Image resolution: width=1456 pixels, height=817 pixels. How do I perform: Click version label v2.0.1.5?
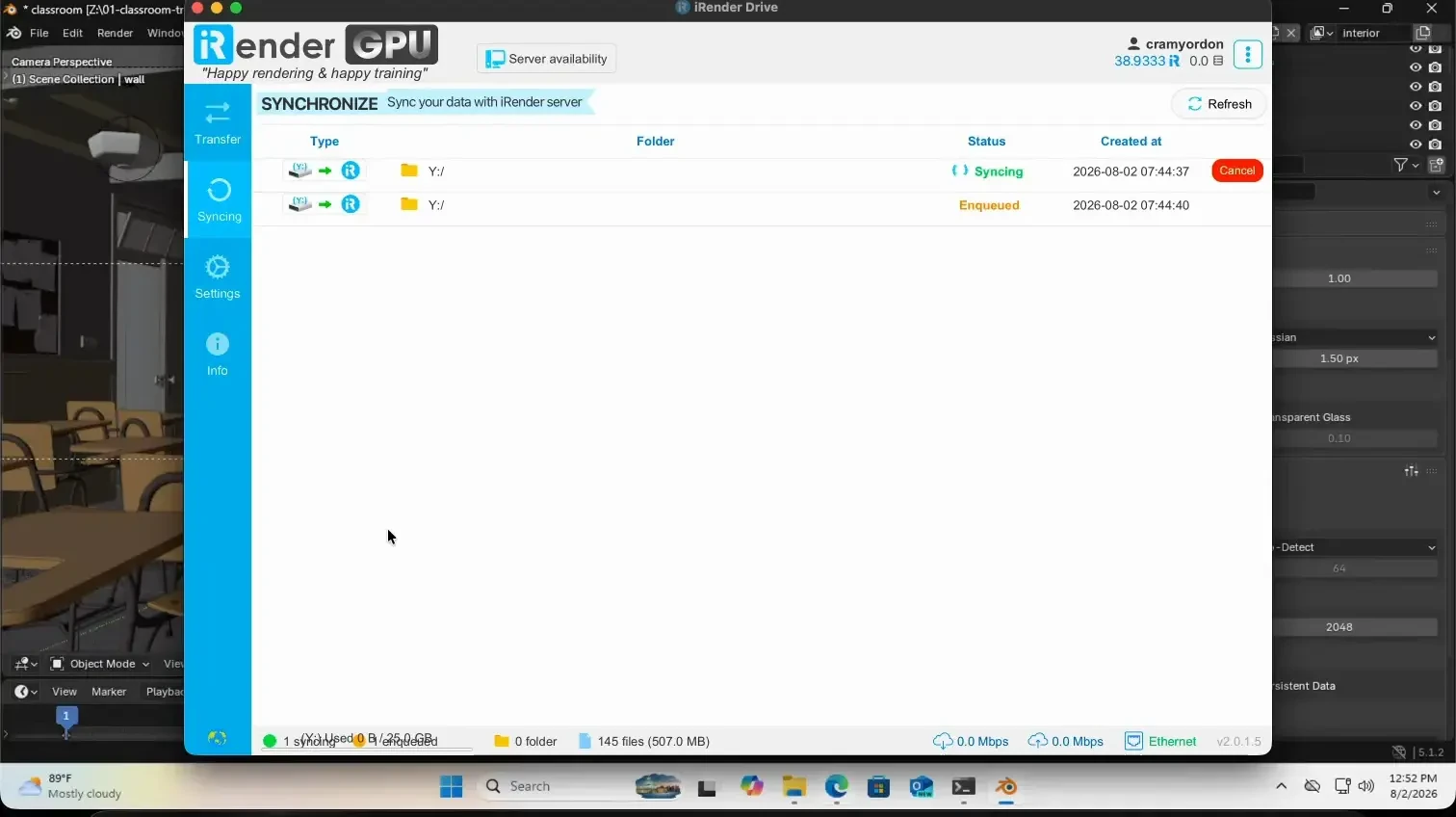(1238, 741)
